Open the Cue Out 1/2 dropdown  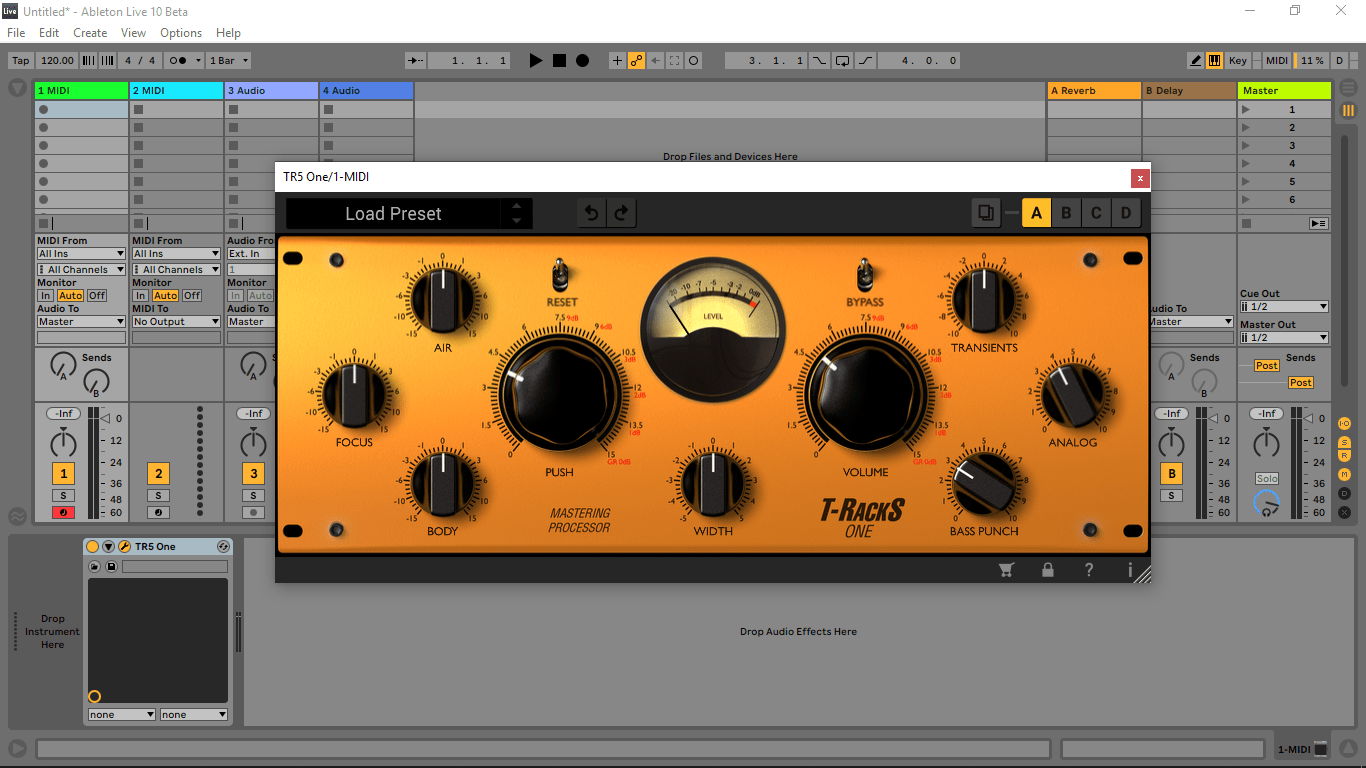[1284, 307]
